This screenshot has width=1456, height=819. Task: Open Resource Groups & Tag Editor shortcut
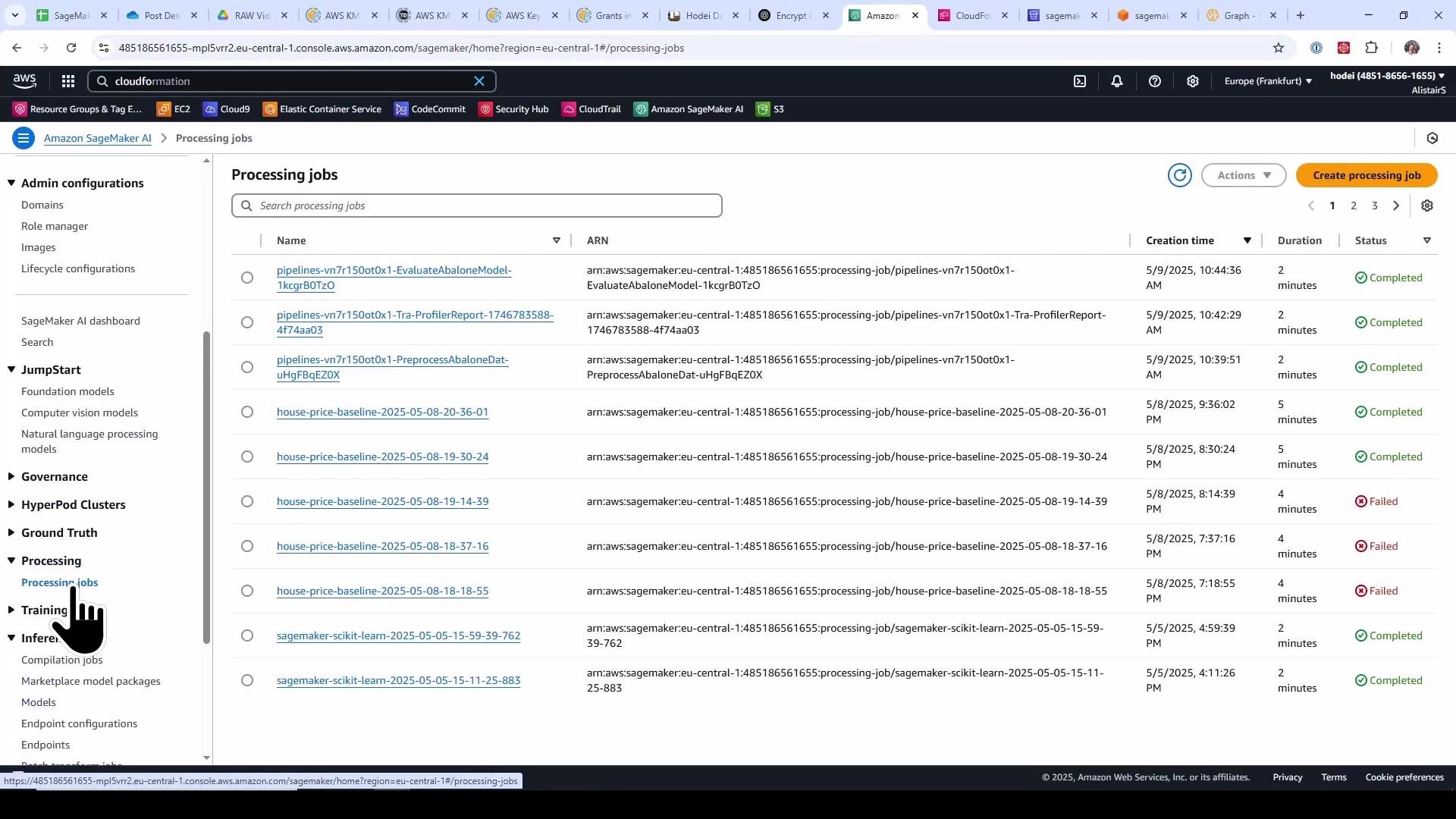(x=78, y=109)
